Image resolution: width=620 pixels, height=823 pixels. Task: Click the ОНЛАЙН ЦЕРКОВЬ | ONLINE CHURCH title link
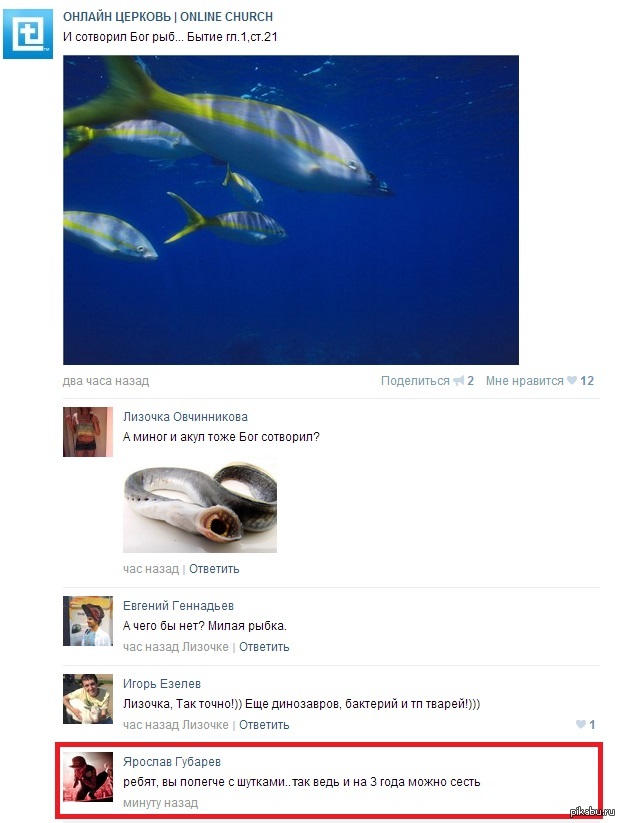tap(168, 17)
